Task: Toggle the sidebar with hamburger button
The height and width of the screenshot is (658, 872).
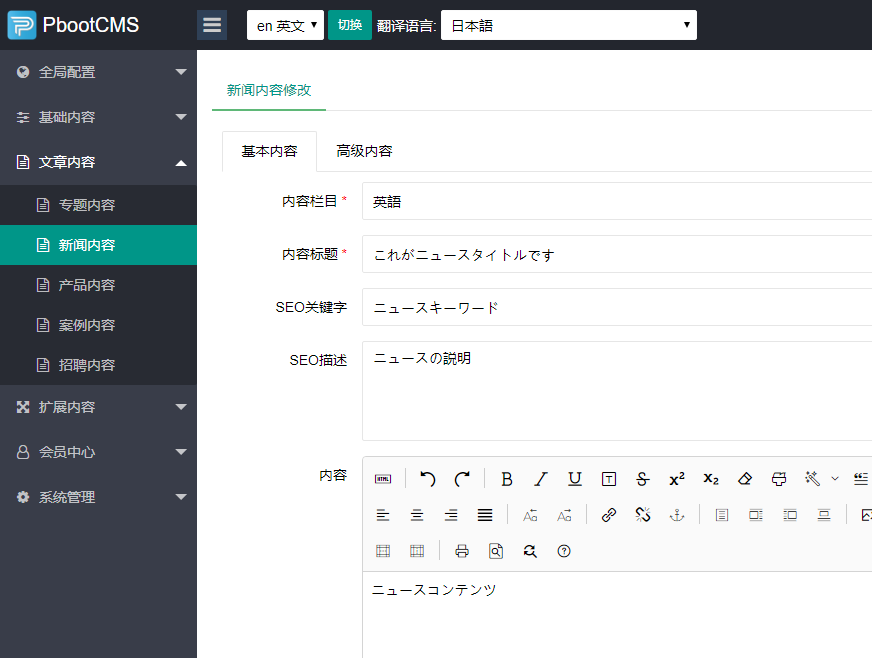Action: point(212,25)
